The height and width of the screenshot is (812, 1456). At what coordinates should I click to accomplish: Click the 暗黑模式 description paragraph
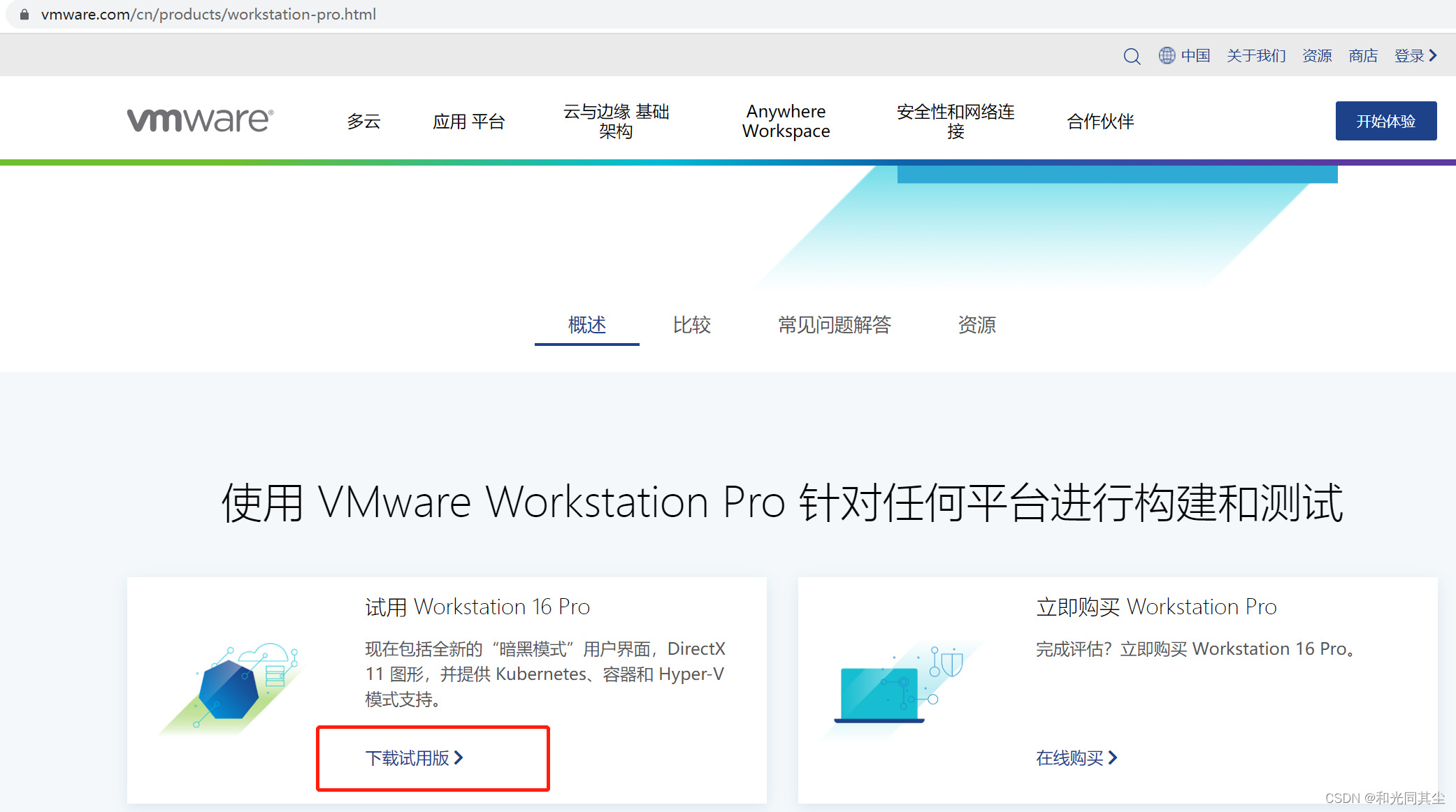click(x=545, y=674)
